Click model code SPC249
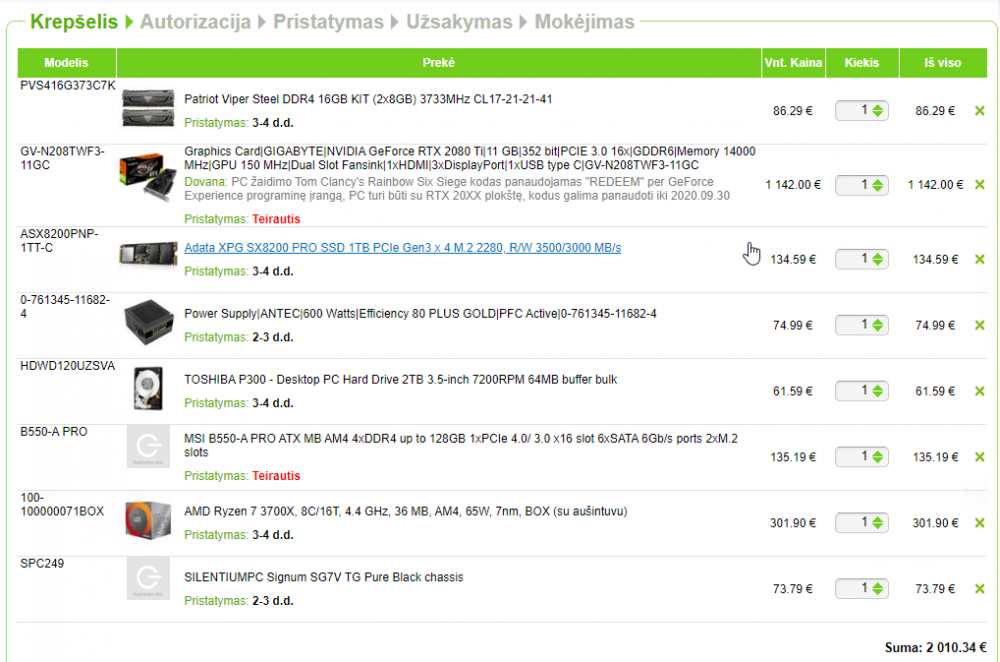 tap(42, 564)
